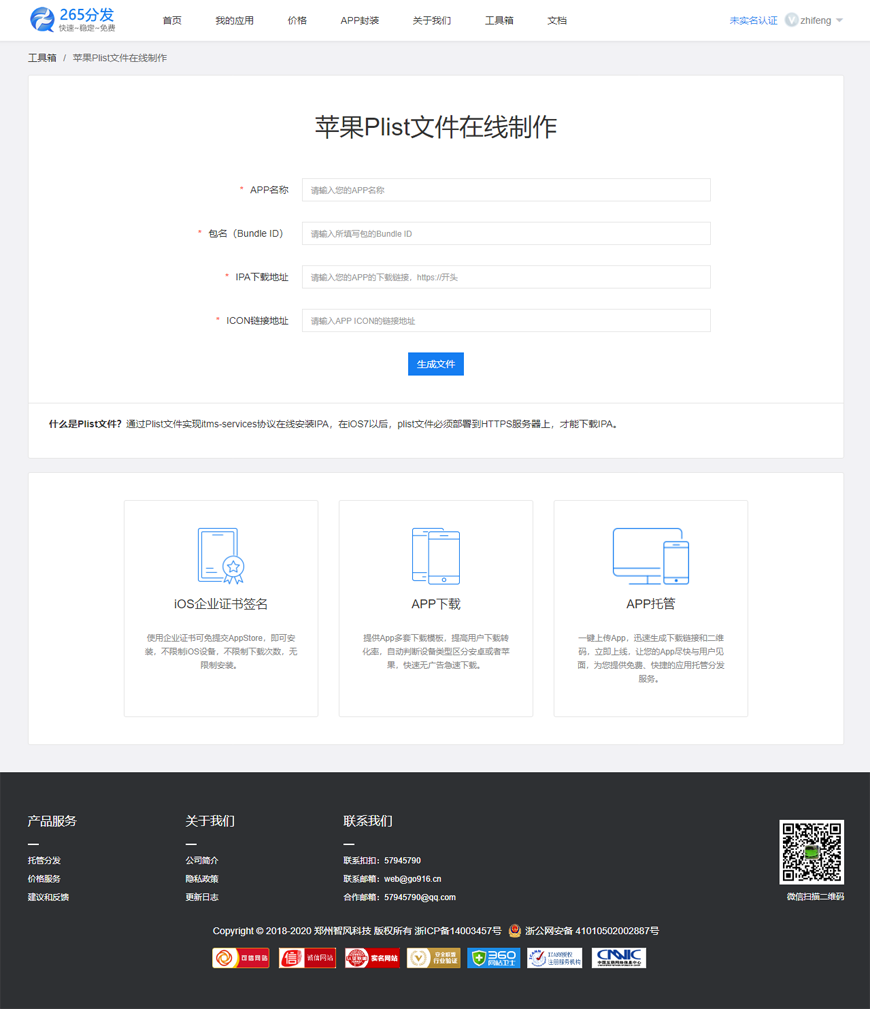This screenshot has height=1009, width=870.
Task: Click the 安全联盟行业验证 badge
Action: [x=433, y=957]
